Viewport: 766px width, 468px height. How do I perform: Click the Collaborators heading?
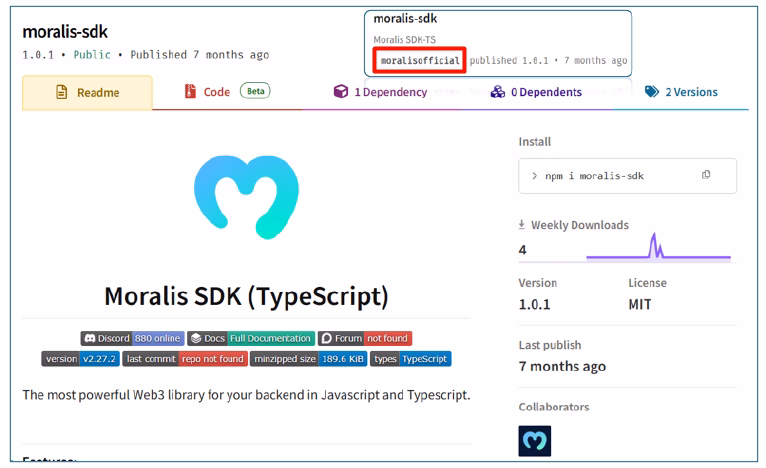(x=554, y=406)
